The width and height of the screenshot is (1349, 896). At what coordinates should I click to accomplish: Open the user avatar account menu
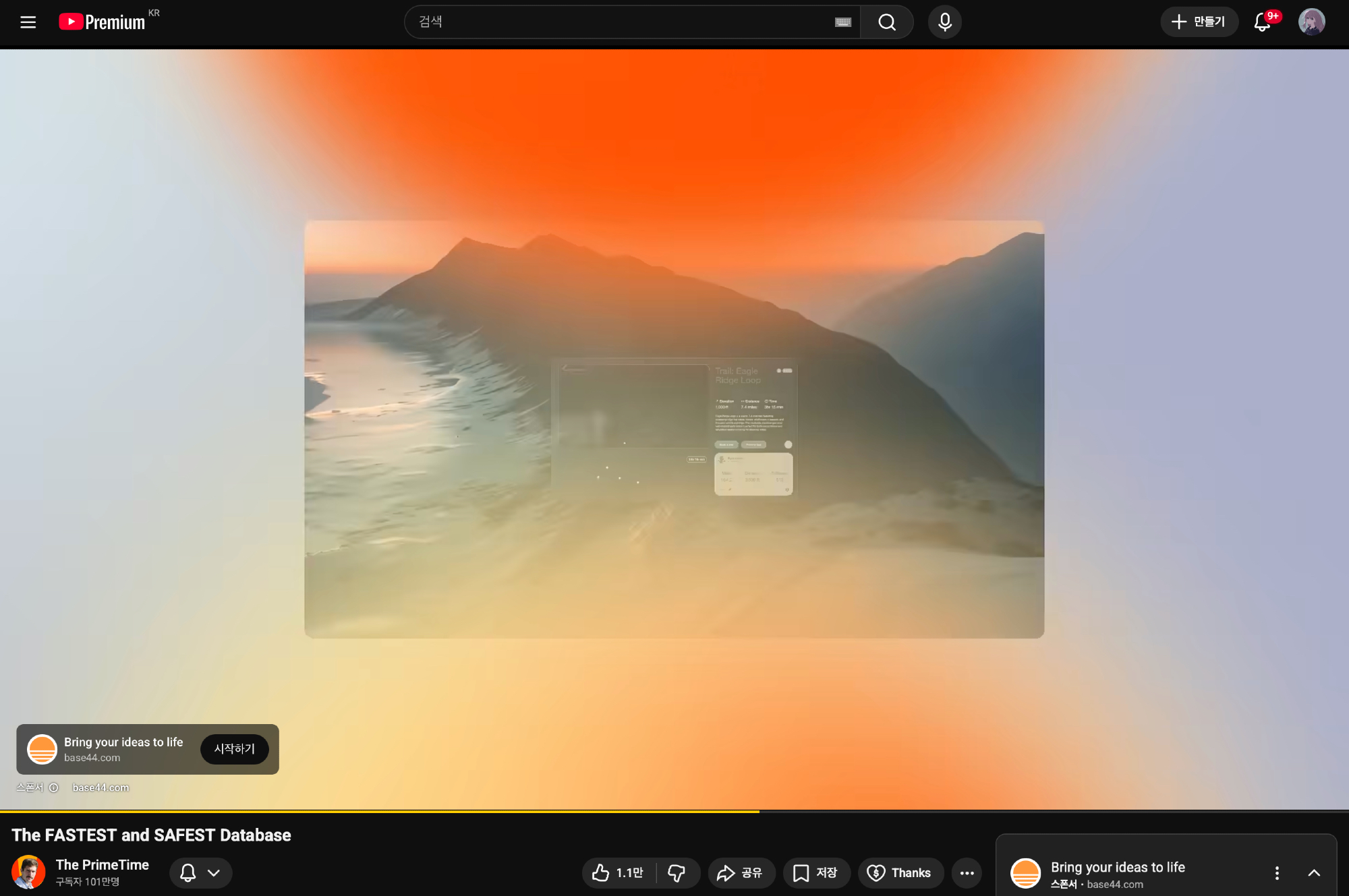coord(1311,22)
